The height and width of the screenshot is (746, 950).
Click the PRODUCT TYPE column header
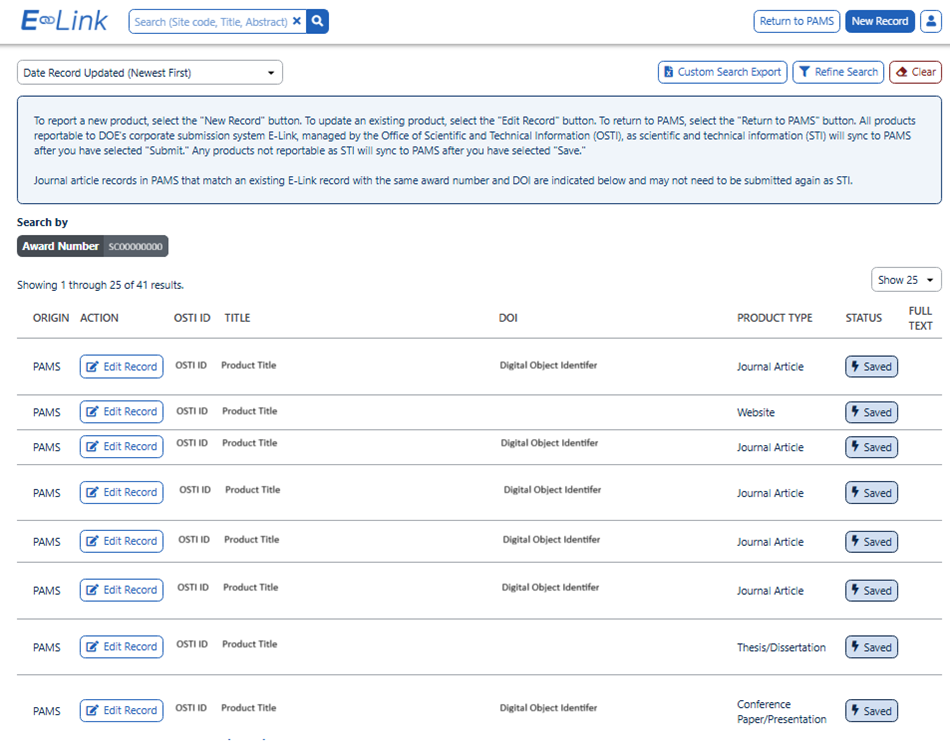(774, 318)
